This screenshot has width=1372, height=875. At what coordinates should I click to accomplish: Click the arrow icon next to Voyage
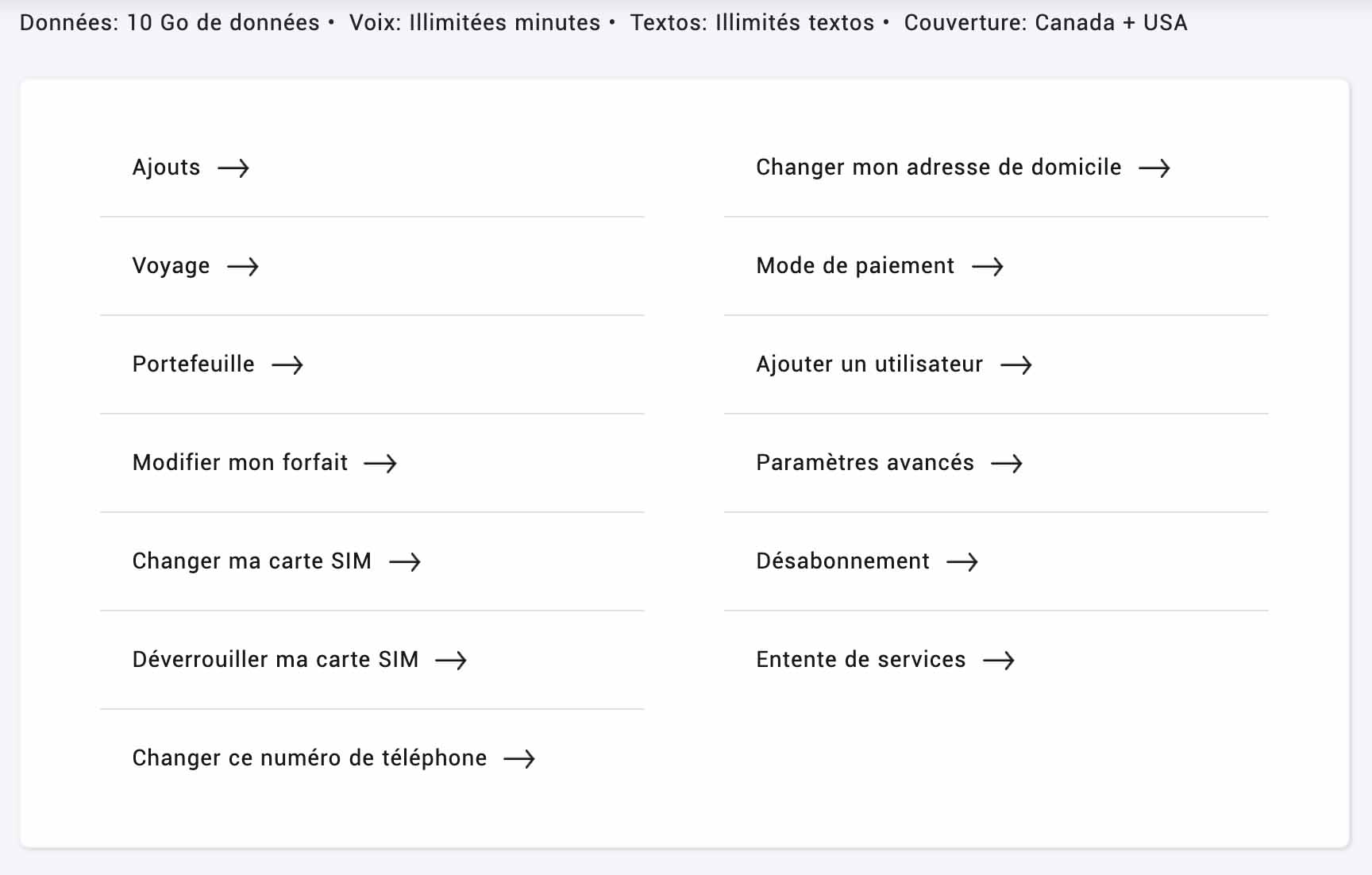pos(243,267)
